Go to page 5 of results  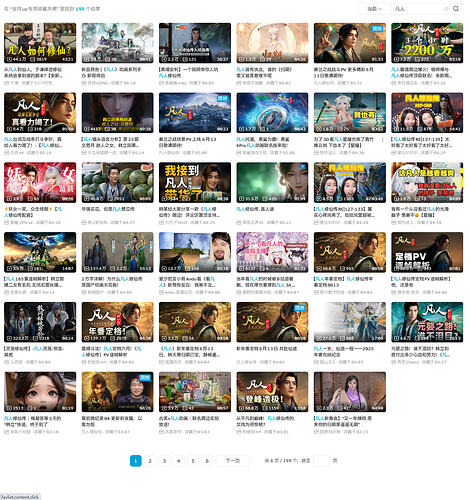click(x=193, y=461)
